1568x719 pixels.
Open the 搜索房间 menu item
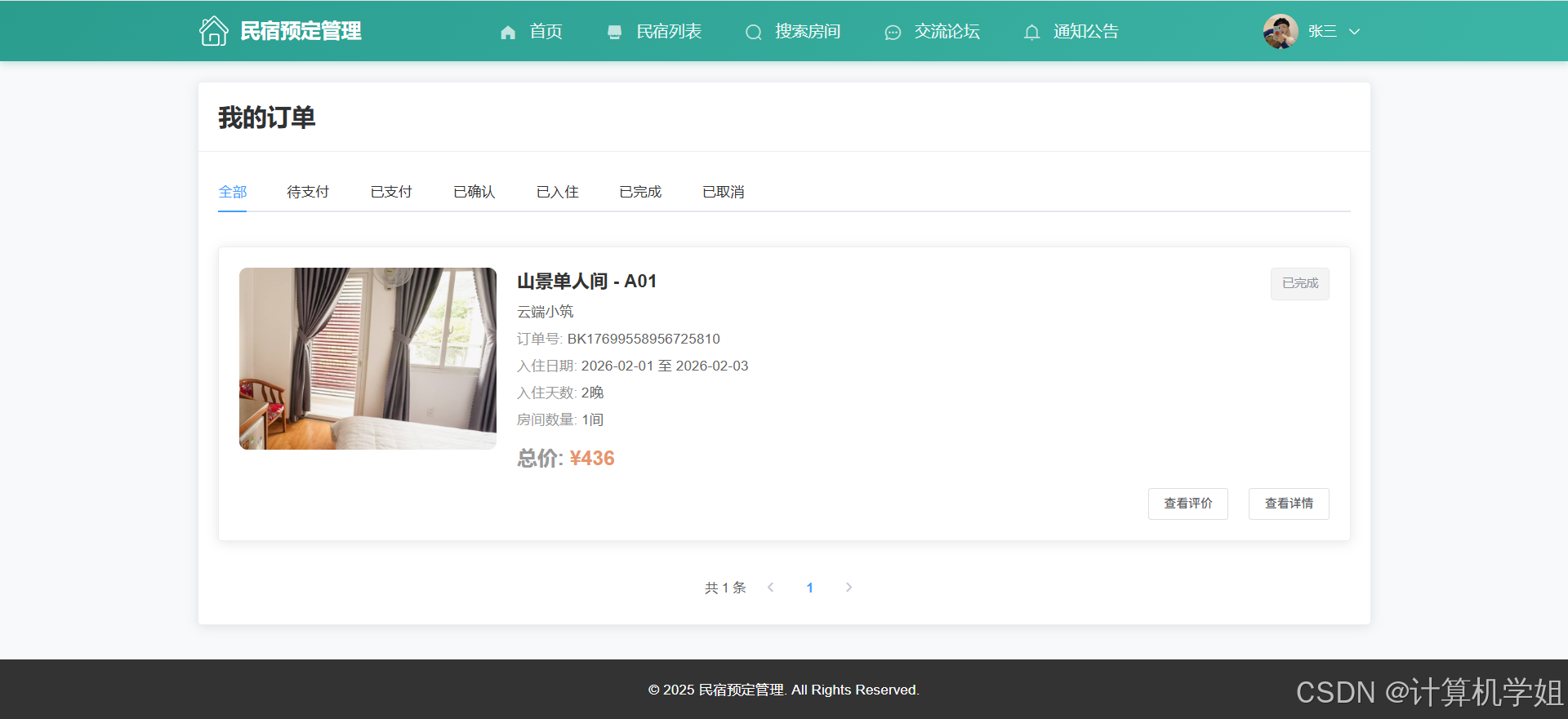[808, 31]
